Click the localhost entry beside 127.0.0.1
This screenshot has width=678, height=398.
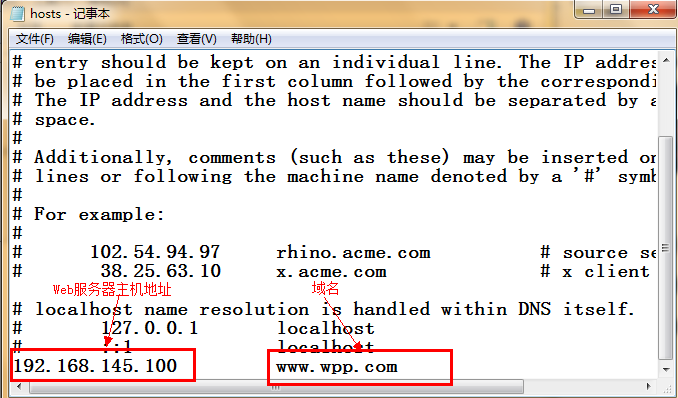point(326,328)
